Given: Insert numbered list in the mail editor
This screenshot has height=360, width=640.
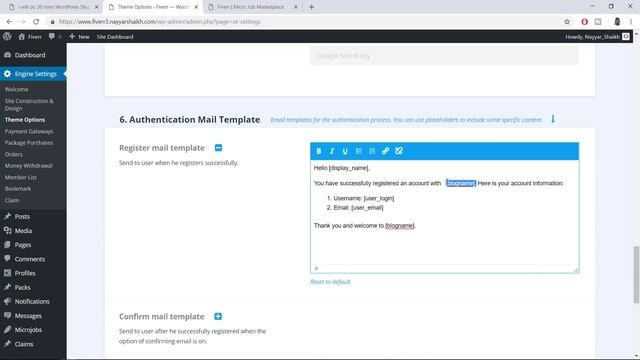Looking at the screenshot, I should coord(372,151).
